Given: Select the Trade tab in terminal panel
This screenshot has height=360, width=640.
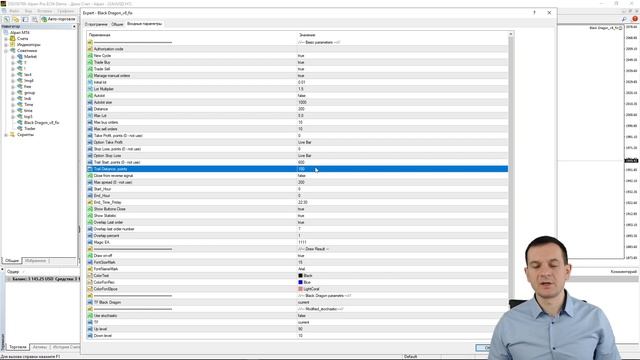Looking at the screenshot, I should click(18, 347).
